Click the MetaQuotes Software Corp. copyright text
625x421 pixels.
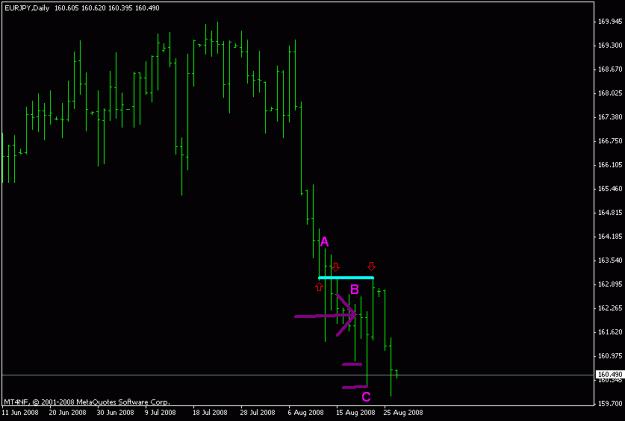tap(86, 402)
